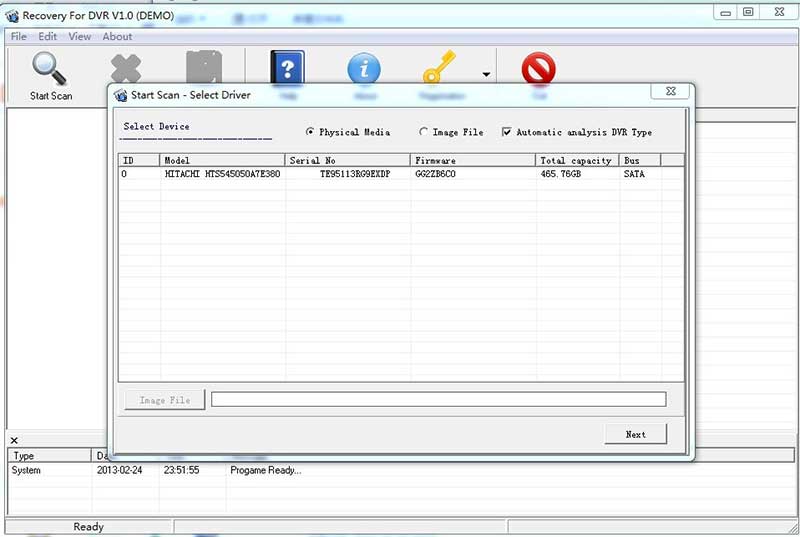Open Help via the blue question book icon
Viewport: 800px width, 537px height.
287,67
